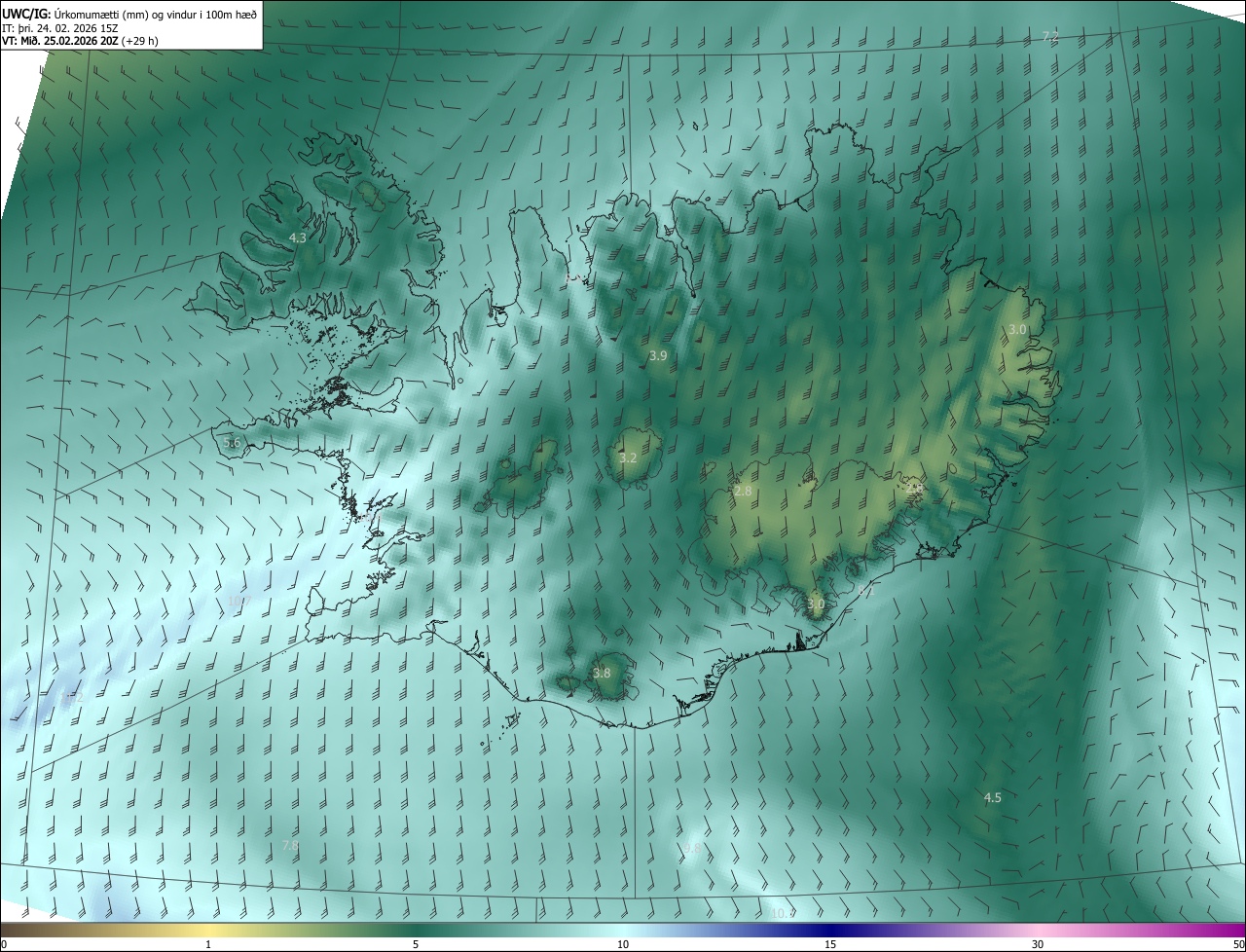Click the faint 7.8 value label over the southwest ocean
The height and width of the screenshot is (952, 1246).
tap(290, 846)
